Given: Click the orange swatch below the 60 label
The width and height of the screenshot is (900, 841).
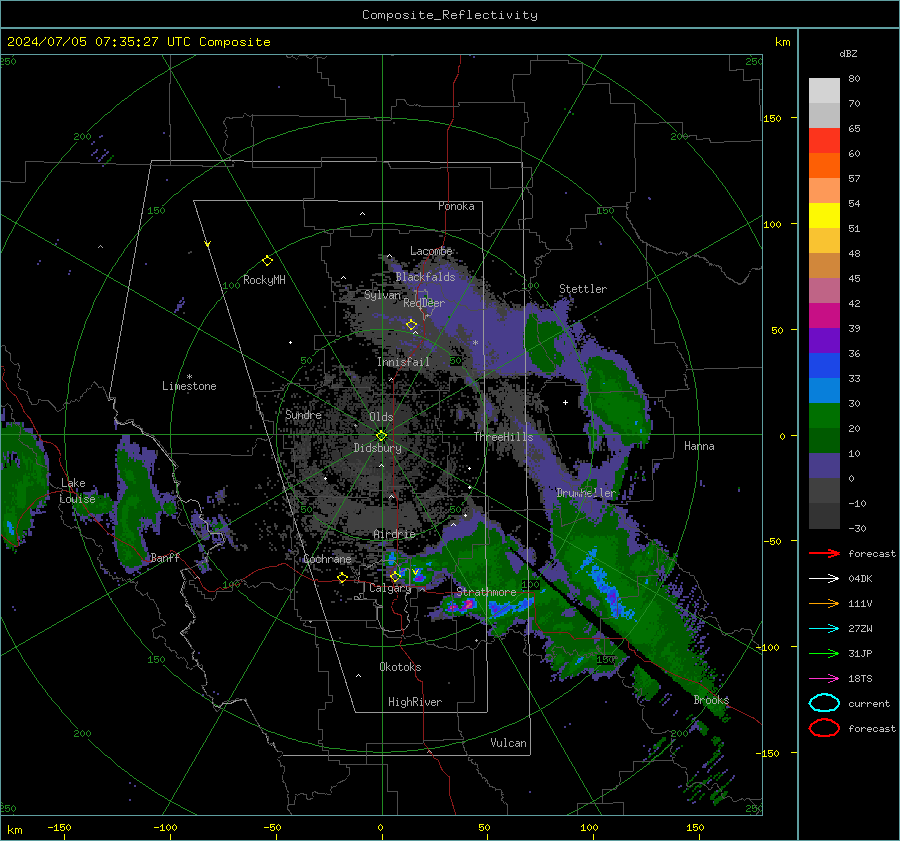Looking at the screenshot, I should [x=824, y=165].
